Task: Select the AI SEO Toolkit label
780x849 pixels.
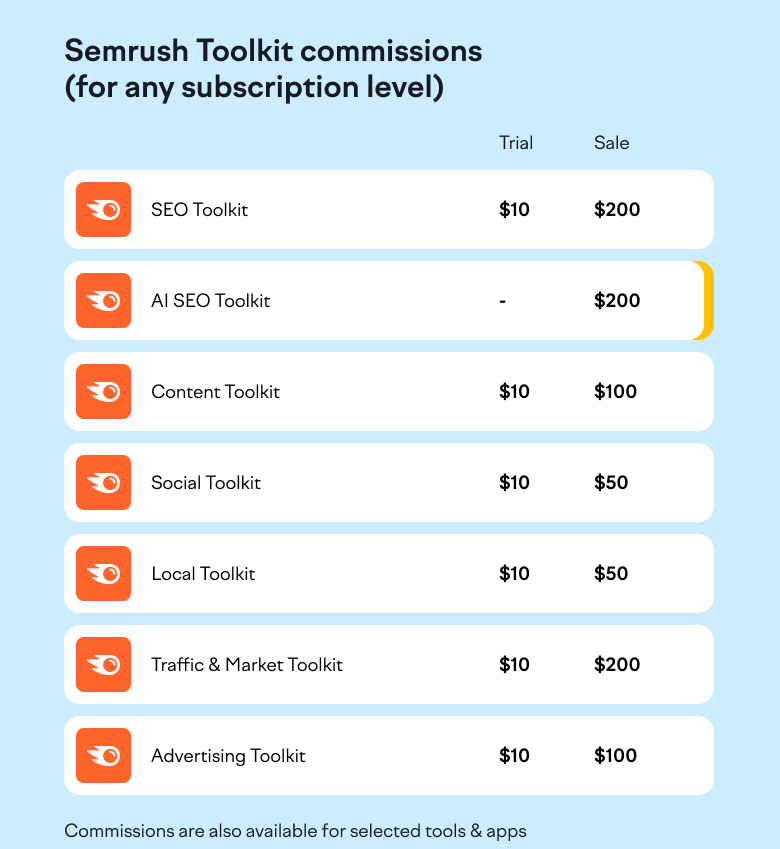Action: click(210, 301)
